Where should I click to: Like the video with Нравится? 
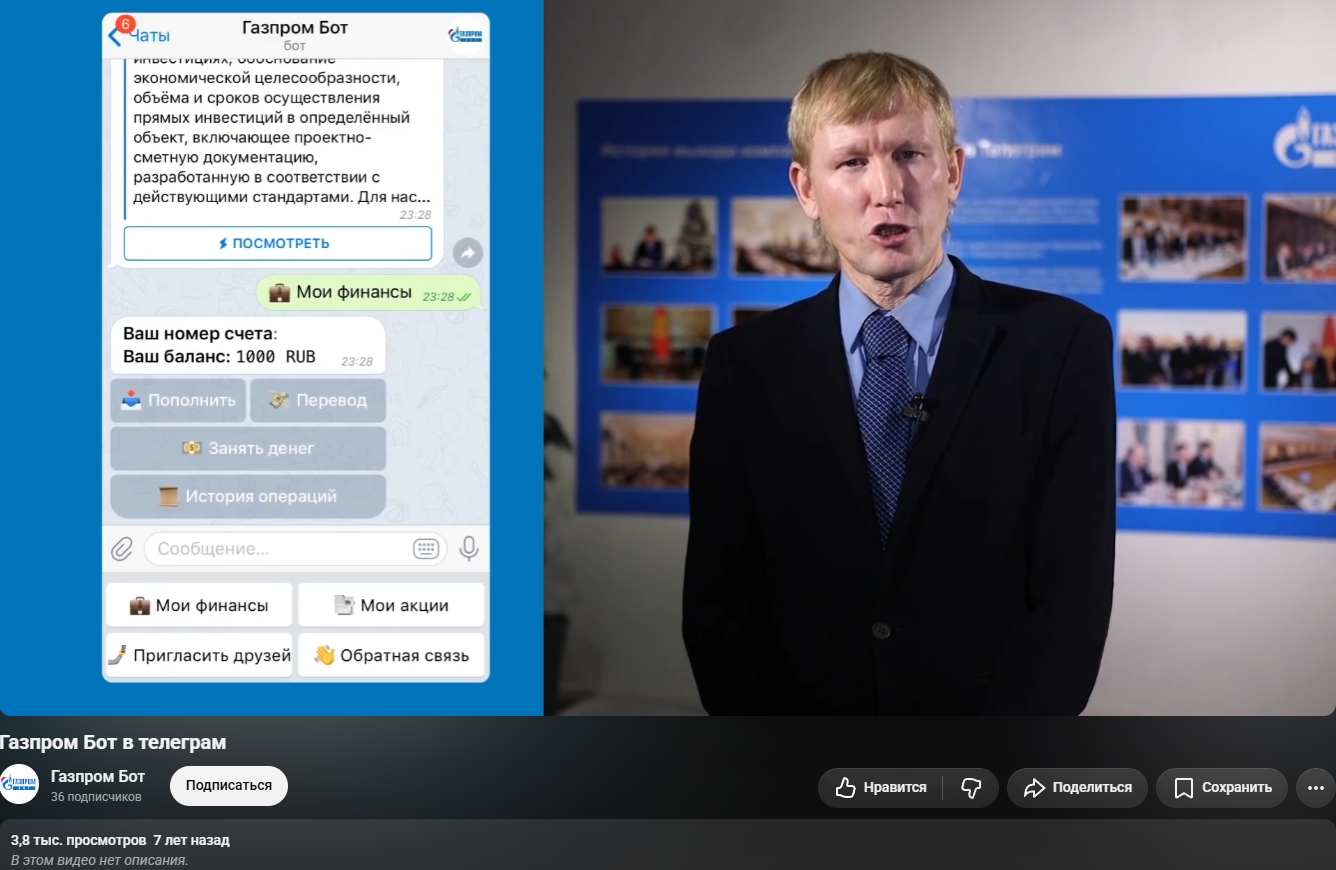click(881, 788)
